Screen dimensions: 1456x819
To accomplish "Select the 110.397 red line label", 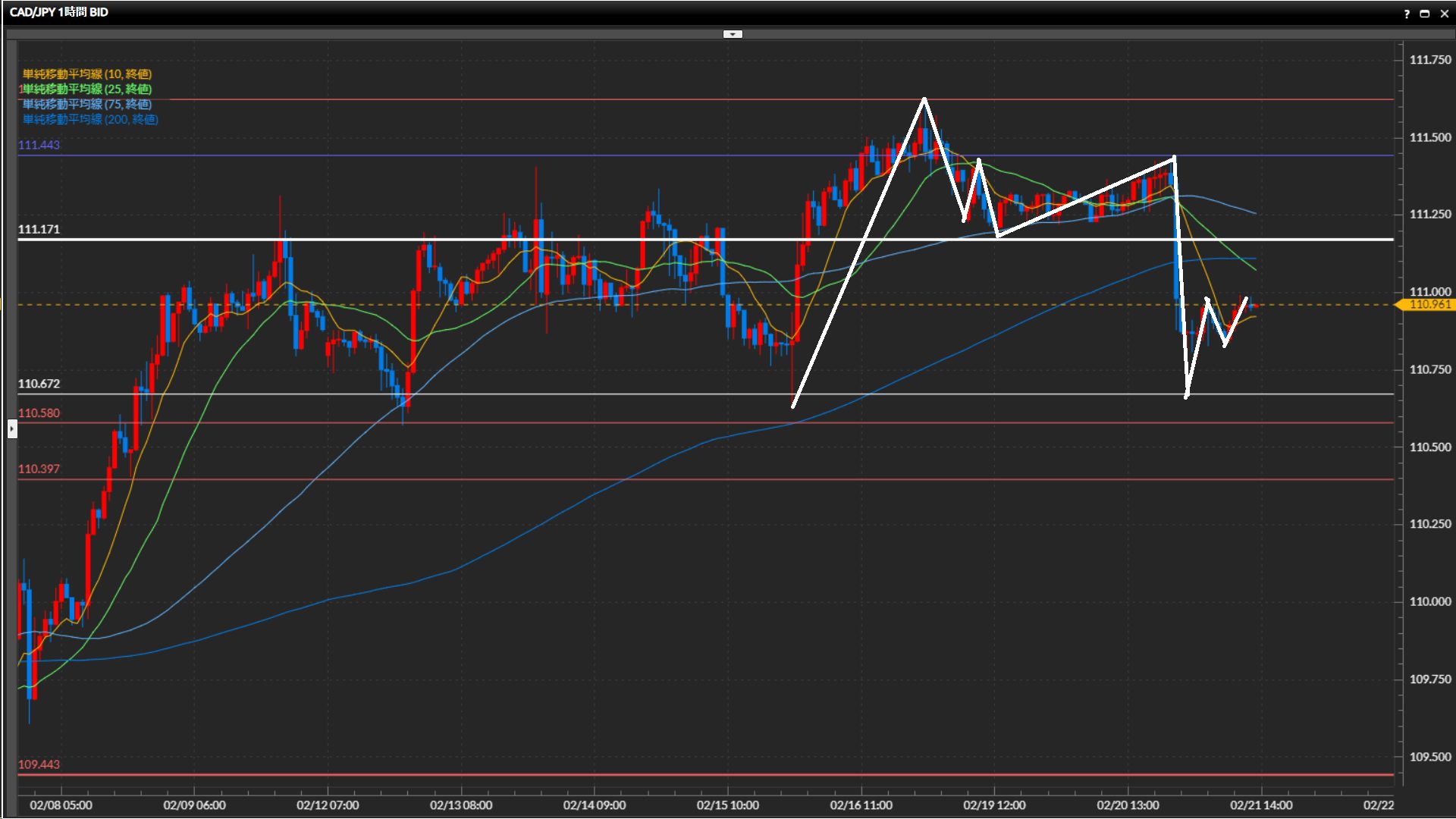I will (x=39, y=469).
